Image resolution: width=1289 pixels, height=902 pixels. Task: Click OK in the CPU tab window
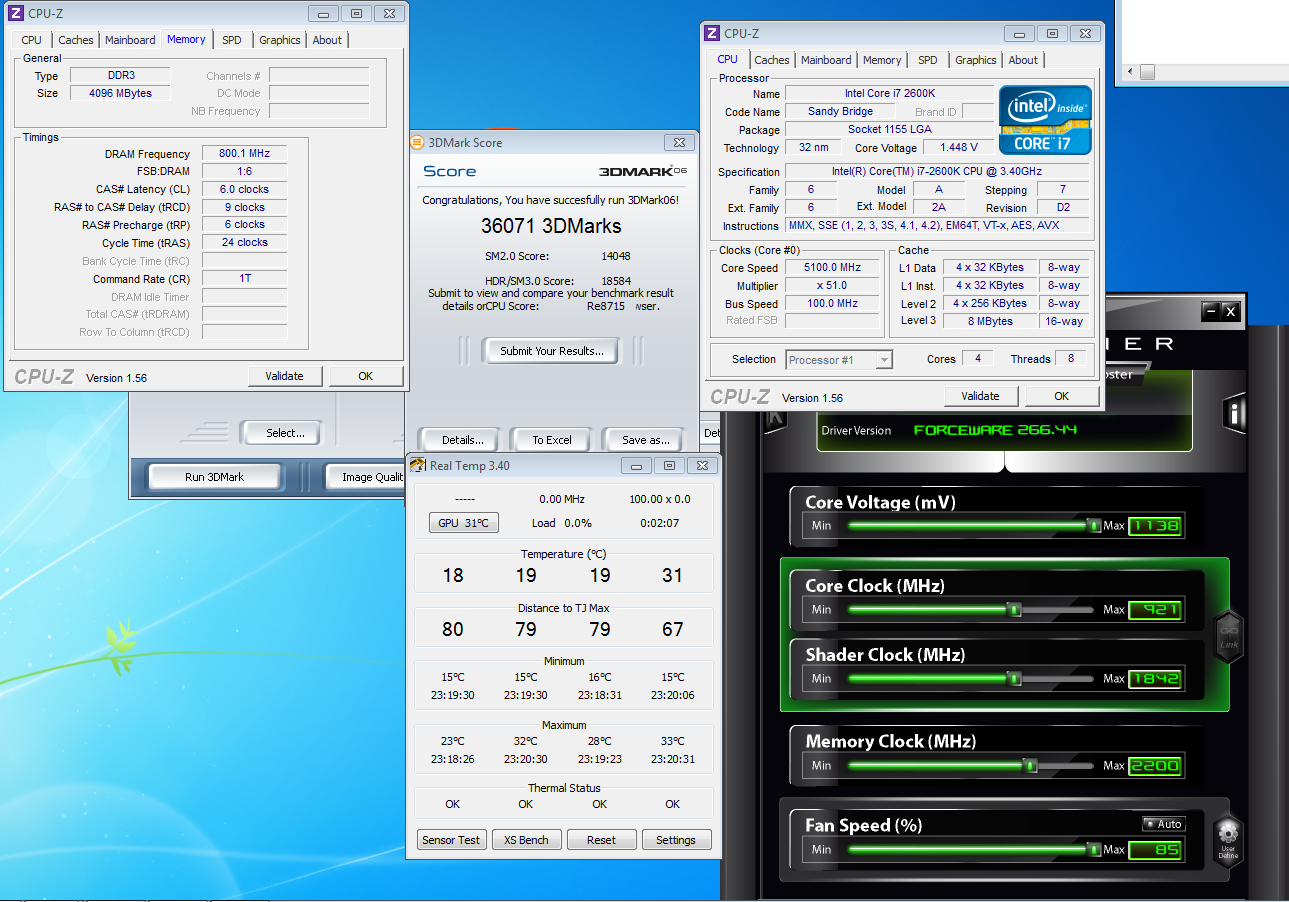point(1062,396)
